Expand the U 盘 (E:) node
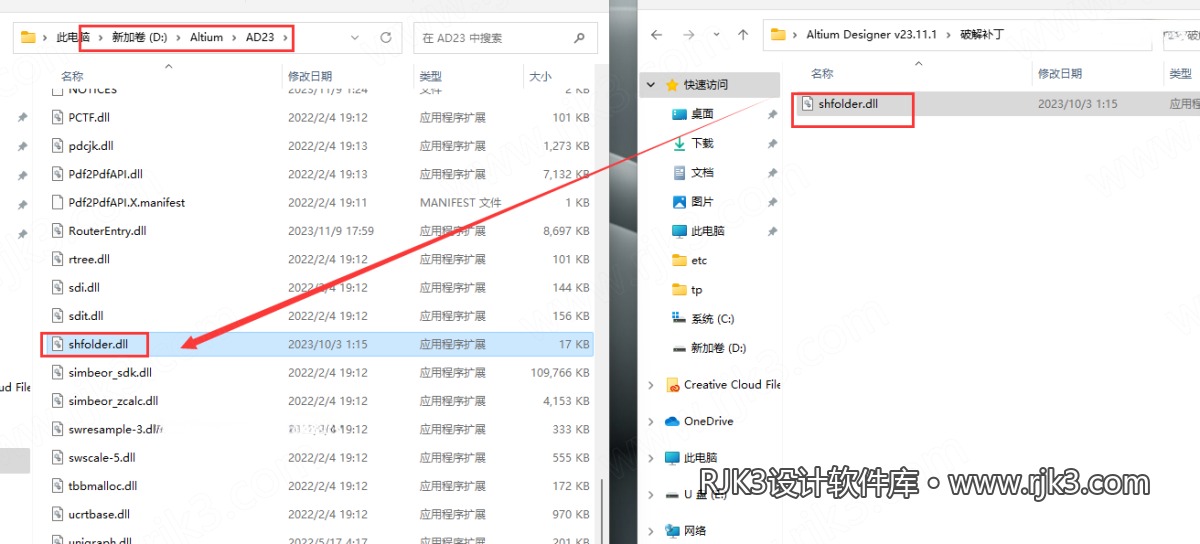The width and height of the screenshot is (1200, 544). 651,494
